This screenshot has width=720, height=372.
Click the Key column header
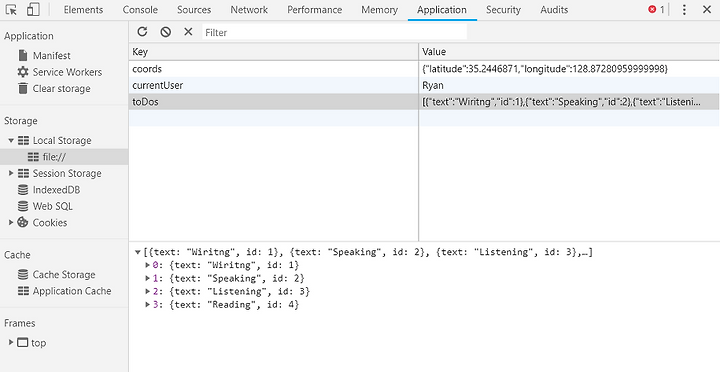coord(274,52)
